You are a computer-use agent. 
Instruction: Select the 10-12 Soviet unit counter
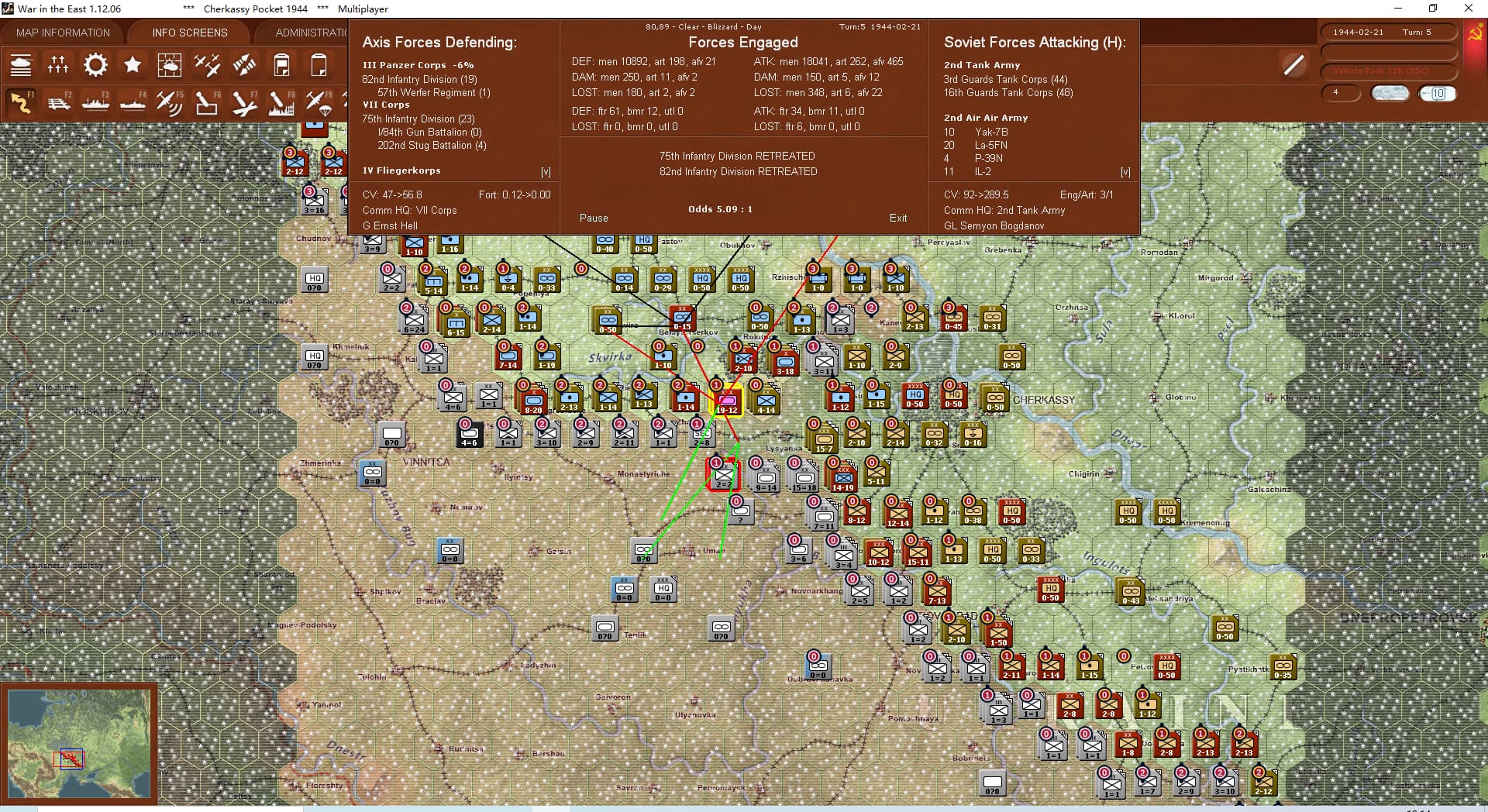click(879, 552)
